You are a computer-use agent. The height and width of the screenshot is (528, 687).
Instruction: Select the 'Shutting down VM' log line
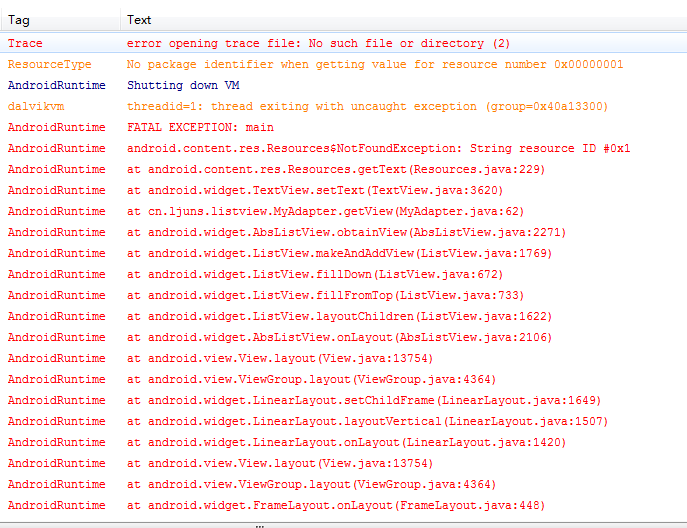click(344, 85)
